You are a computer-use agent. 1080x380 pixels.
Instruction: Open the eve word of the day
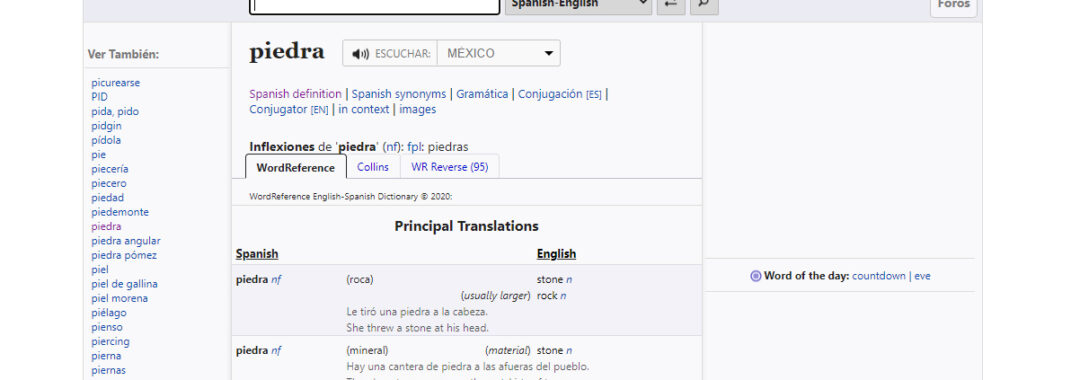922,276
